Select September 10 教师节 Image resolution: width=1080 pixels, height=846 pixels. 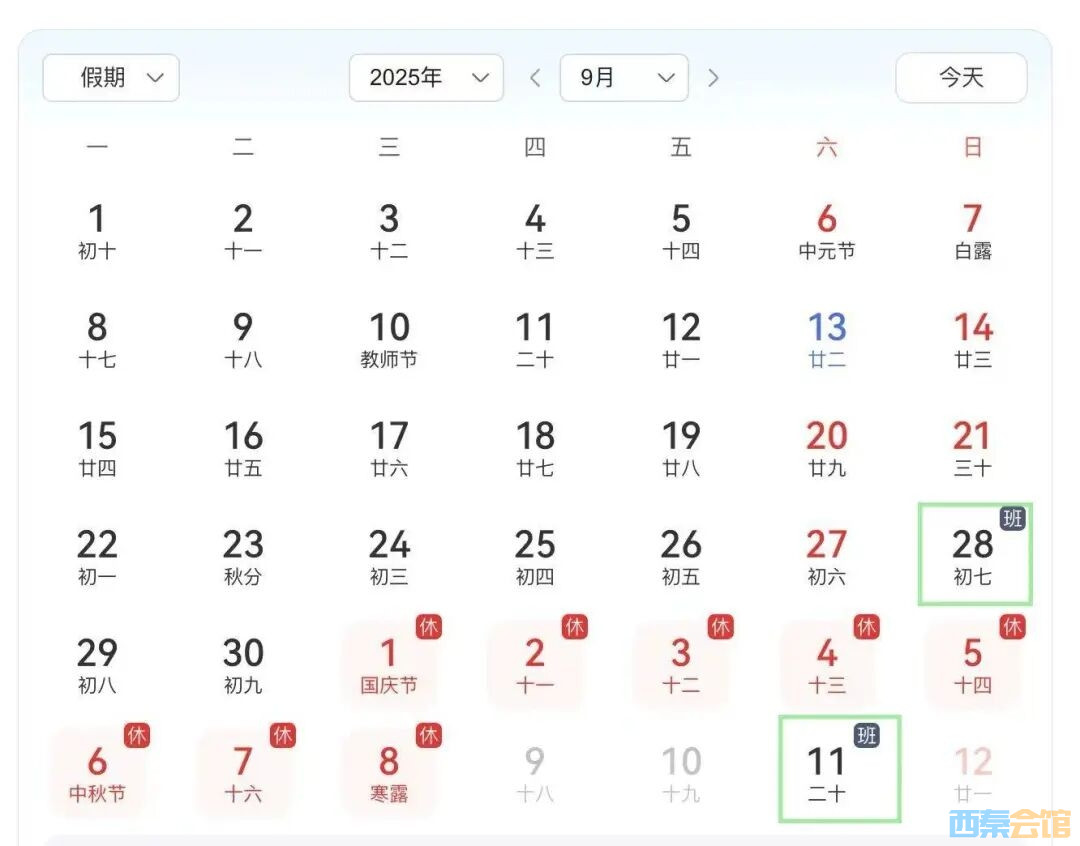click(389, 339)
